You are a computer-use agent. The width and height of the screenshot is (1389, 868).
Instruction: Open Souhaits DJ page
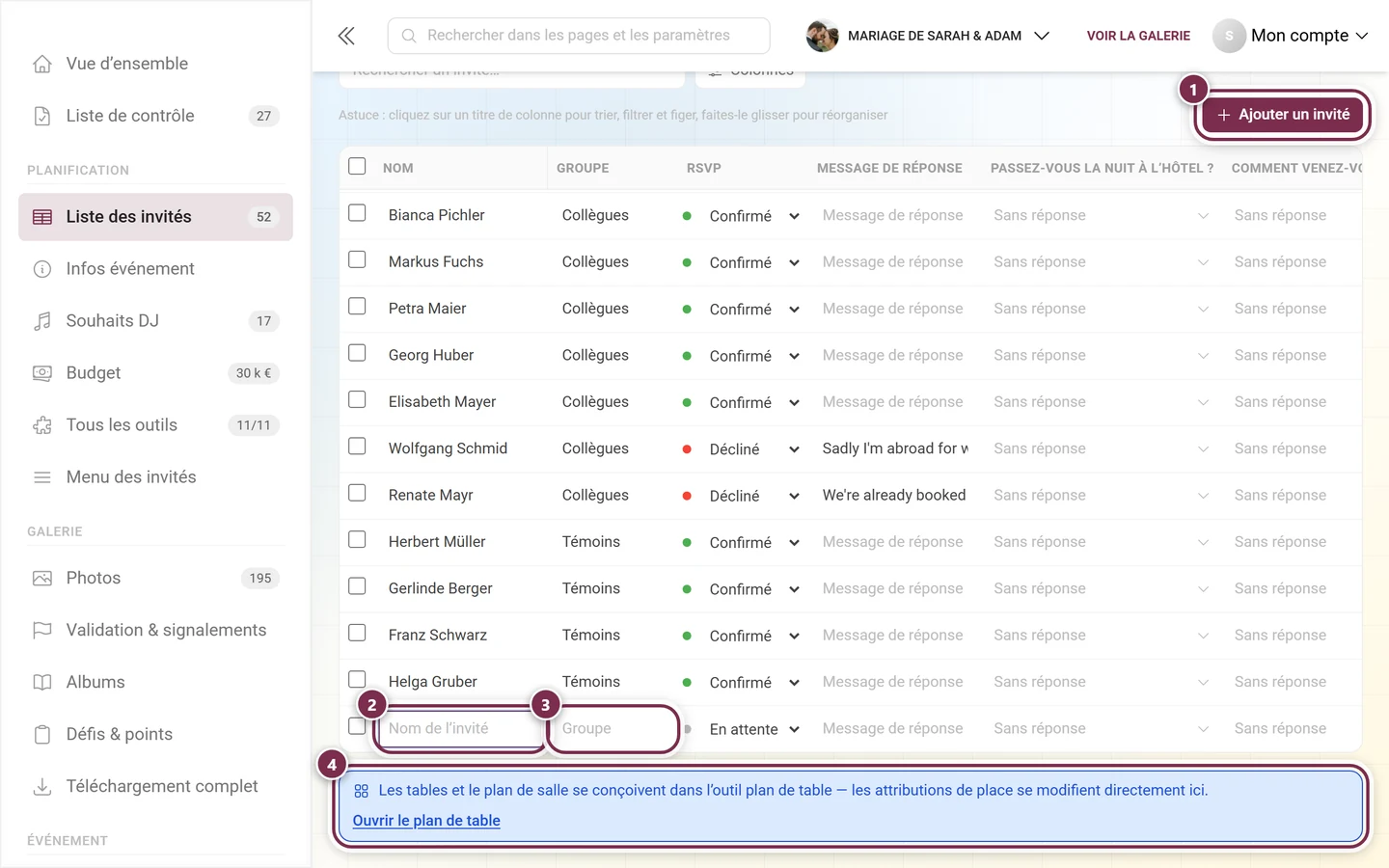coord(155,321)
